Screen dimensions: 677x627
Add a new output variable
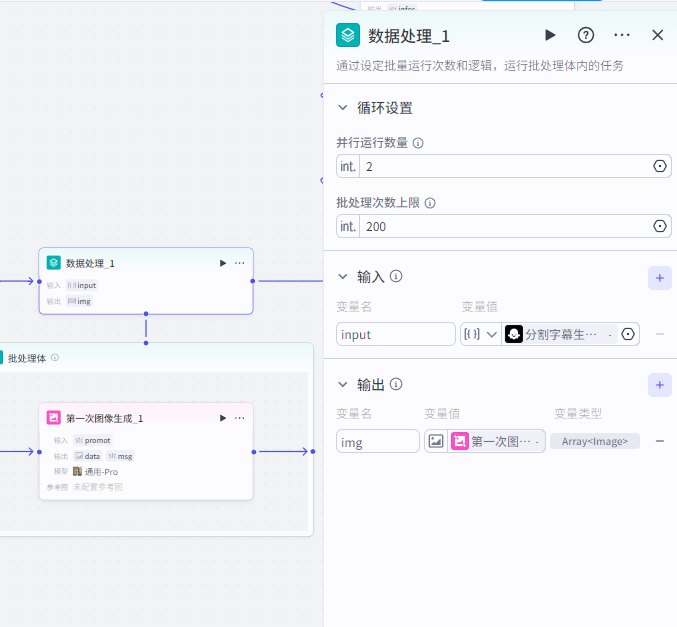pyautogui.click(x=659, y=385)
